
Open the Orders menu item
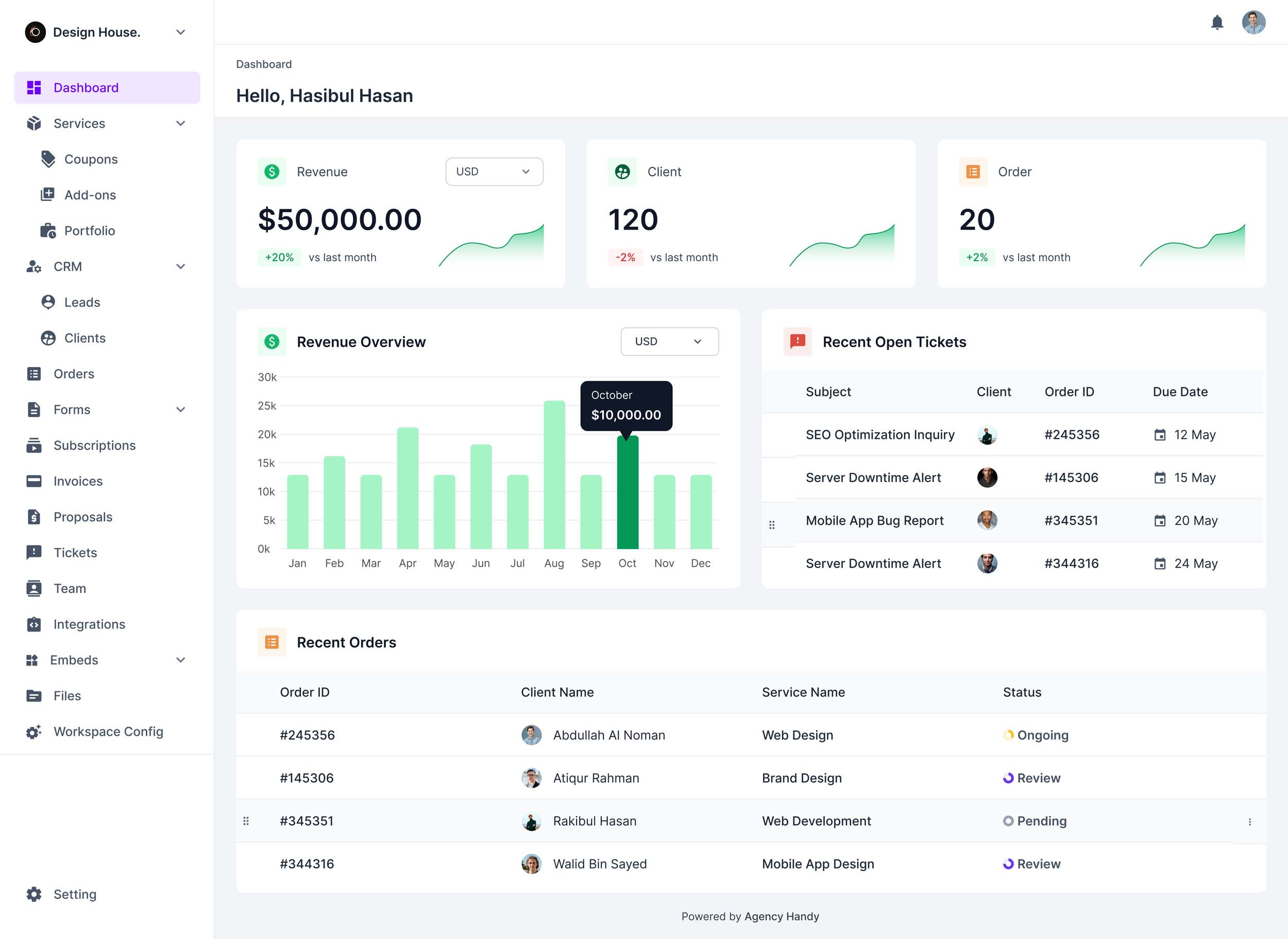(x=74, y=374)
